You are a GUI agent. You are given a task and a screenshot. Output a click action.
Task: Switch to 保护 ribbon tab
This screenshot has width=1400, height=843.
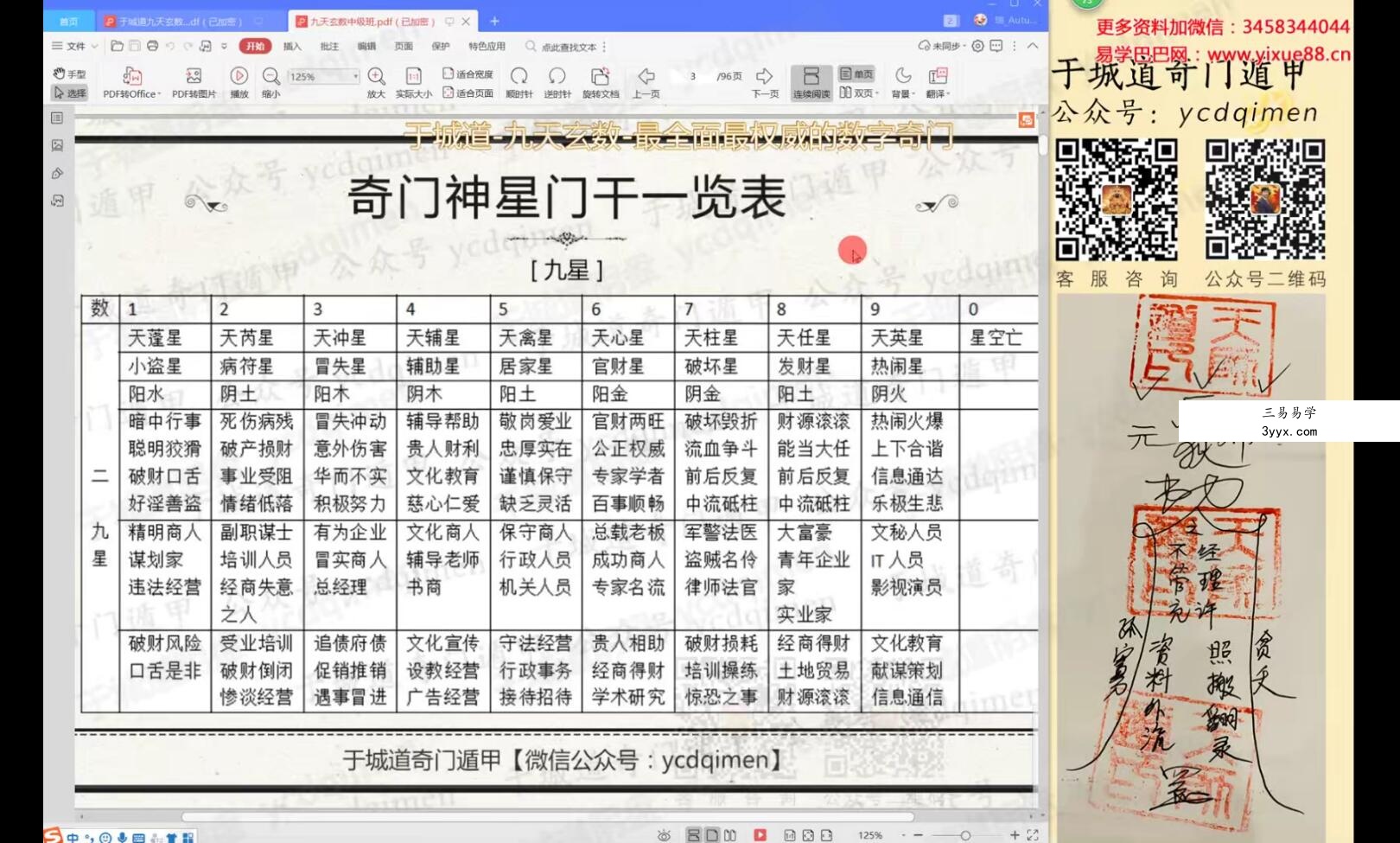coord(441,47)
